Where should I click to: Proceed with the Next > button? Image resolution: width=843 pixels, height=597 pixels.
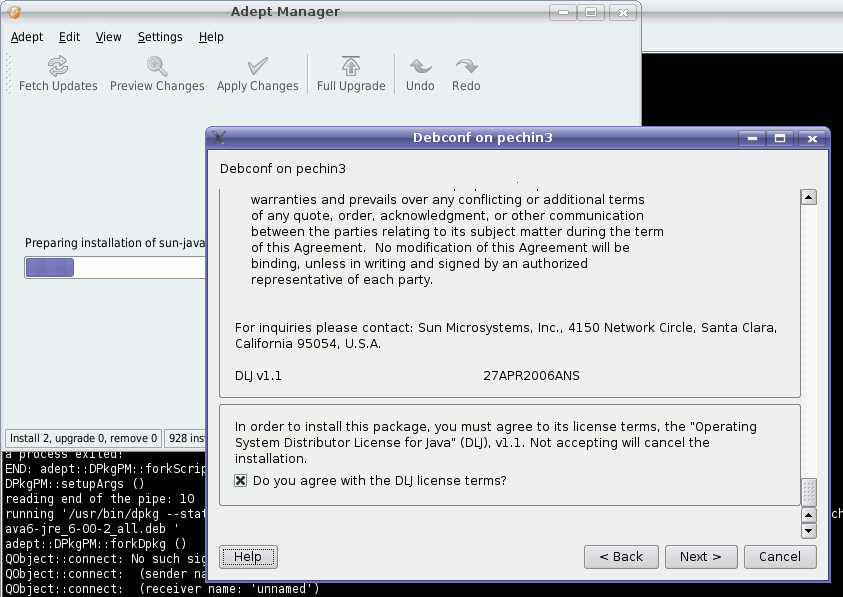[701, 557]
